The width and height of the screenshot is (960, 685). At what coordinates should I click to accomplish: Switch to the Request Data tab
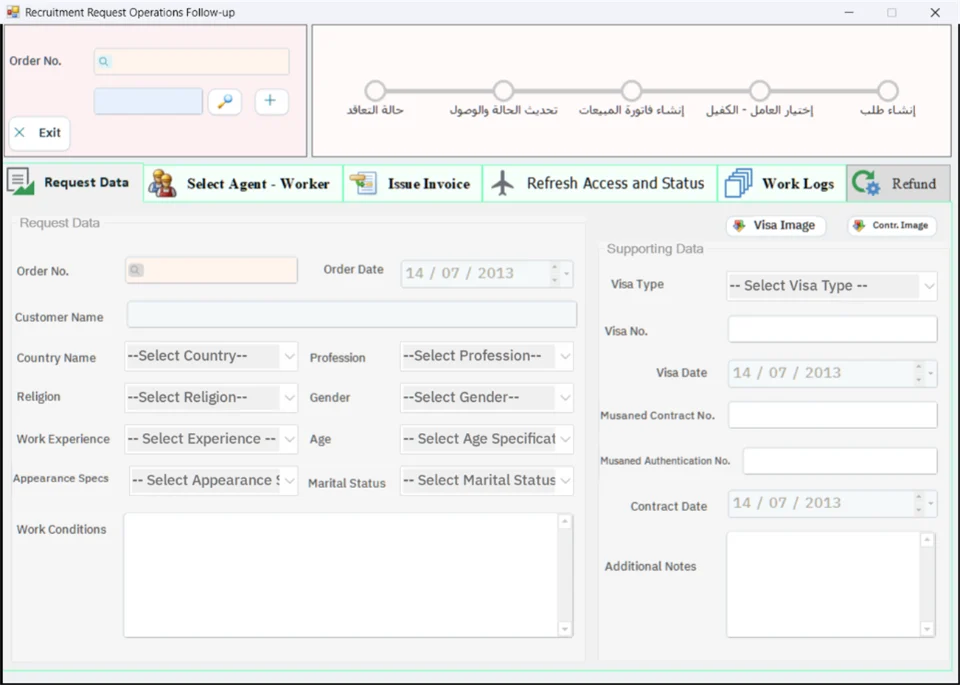click(x=73, y=182)
